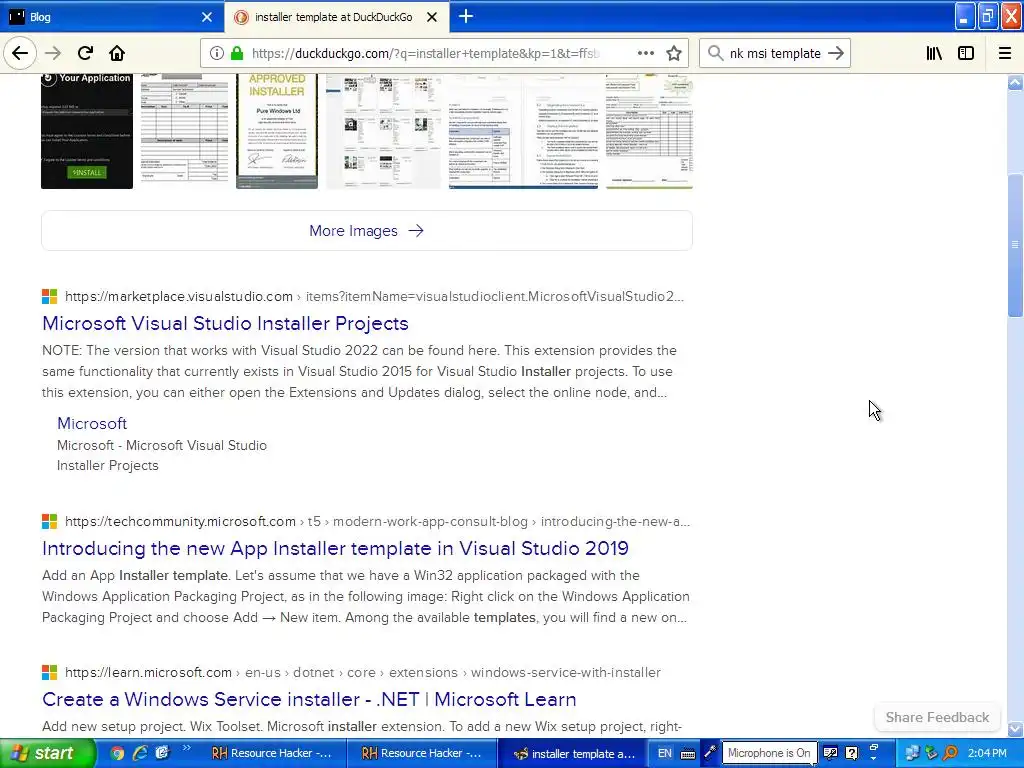This screenshot has height=768, width=1024.
Task: Click the forward navigation arrow
Action: 53,53
